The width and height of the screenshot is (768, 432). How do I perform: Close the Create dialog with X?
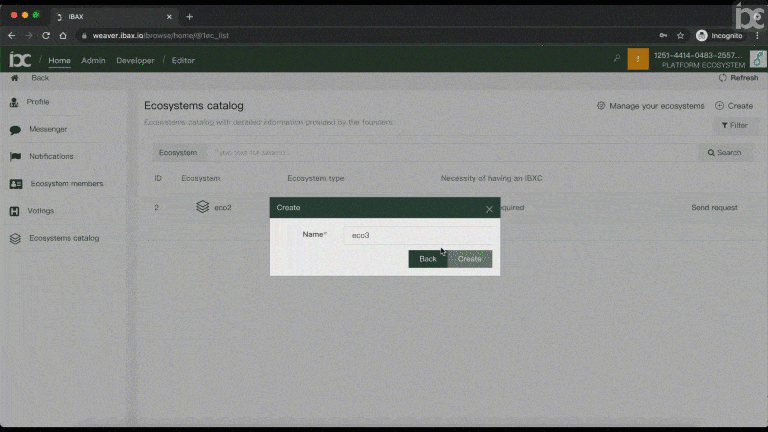489,209
